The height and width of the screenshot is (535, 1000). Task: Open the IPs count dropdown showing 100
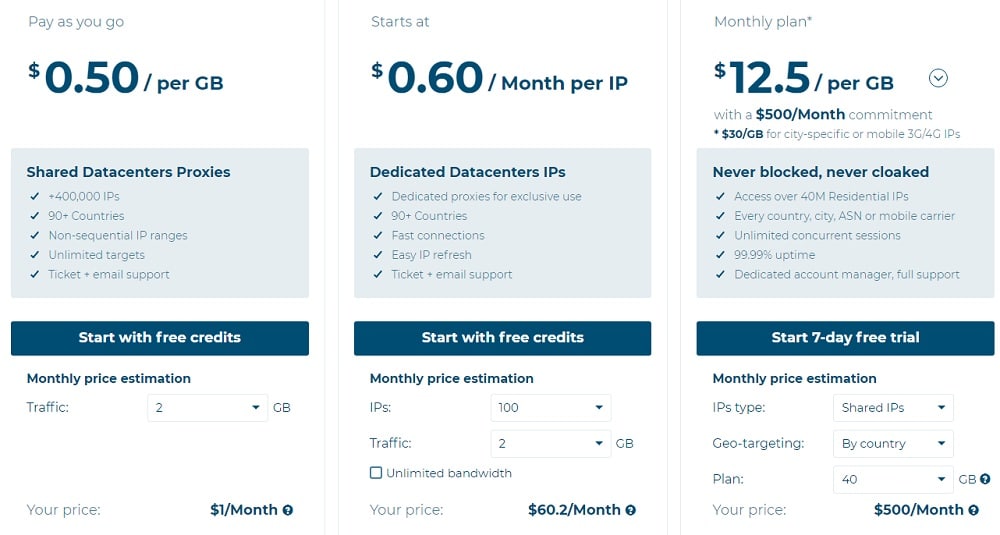tap(550, 407)
